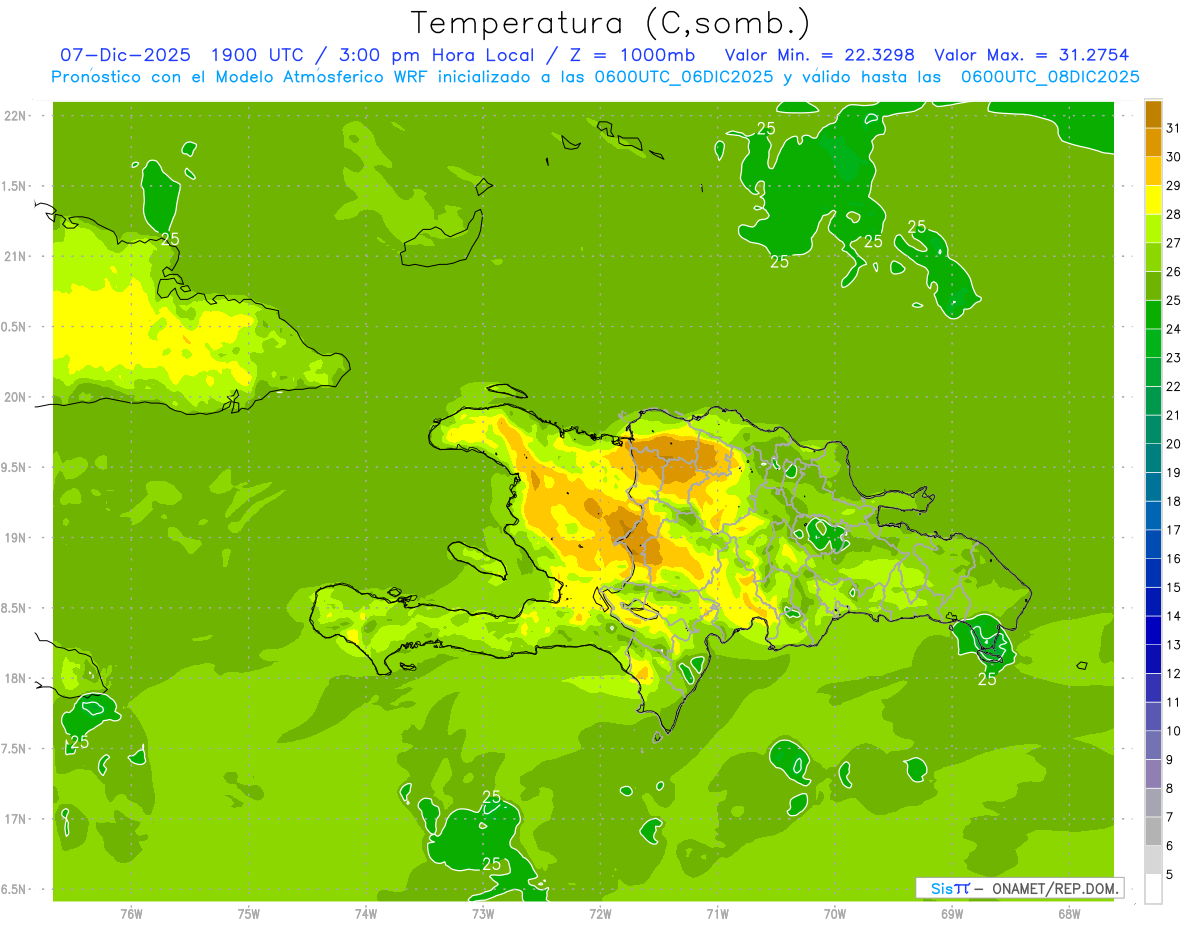Click the "76W" longitude label
Screen dimensions: 1200x927
[x=131, y=913]
